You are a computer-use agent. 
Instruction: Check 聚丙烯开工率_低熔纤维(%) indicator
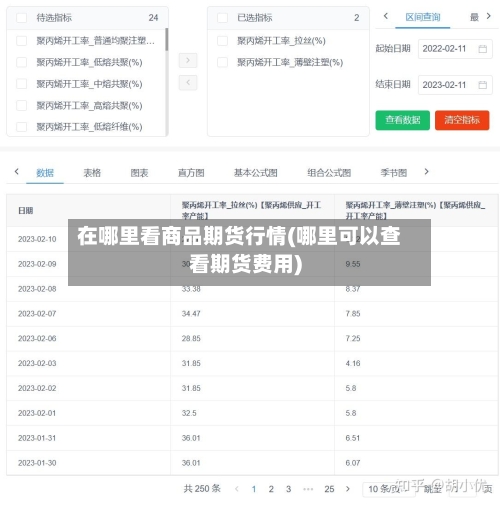click(x=22, y=127)
